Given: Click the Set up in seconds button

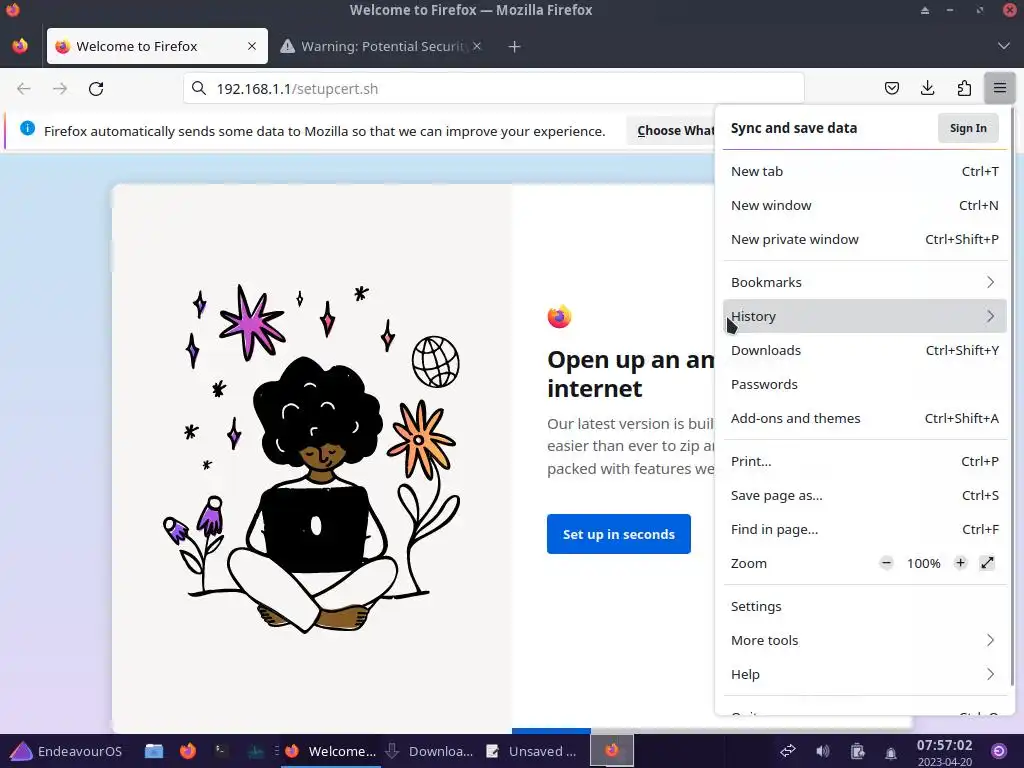Looking at the screenshot, I should click(x=618, y=534).
